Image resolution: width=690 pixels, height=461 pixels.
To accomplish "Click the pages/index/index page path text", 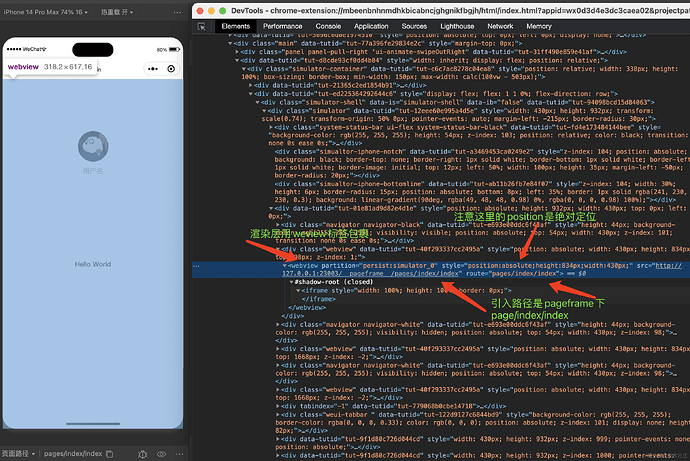I will tap(73, 454).
